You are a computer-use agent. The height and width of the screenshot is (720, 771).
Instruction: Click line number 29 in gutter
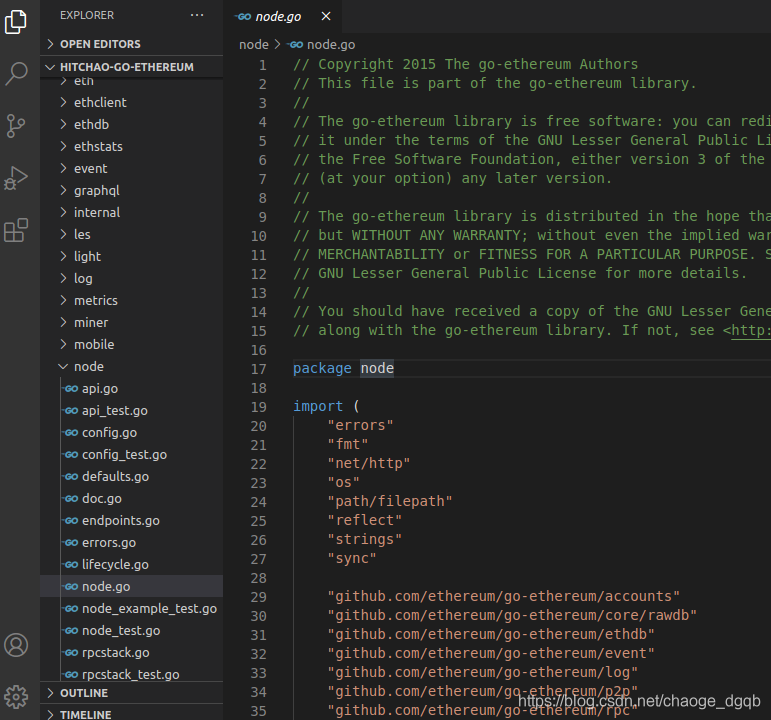point(259,597)
